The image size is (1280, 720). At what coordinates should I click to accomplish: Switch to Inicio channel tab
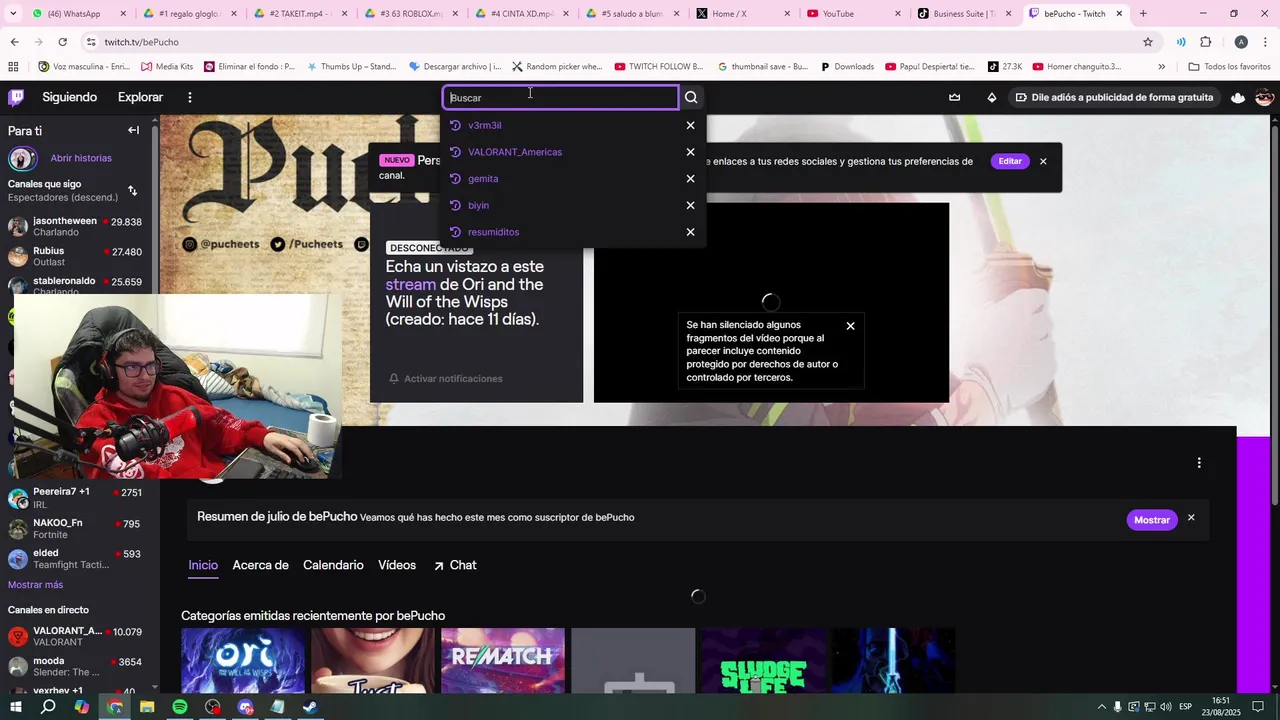coord(203,565)
